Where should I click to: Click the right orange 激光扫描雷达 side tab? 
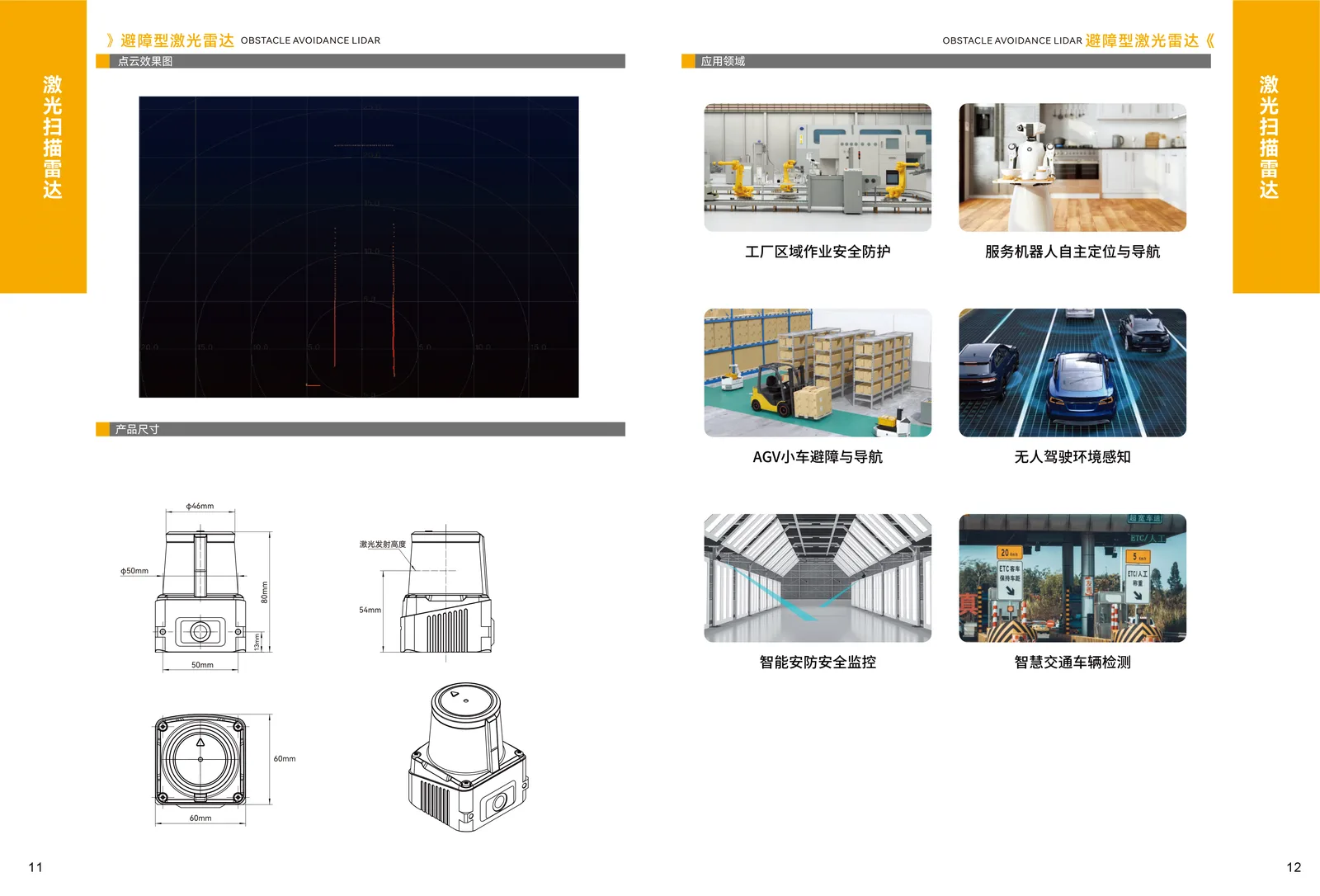click(x=1276, y=146)
